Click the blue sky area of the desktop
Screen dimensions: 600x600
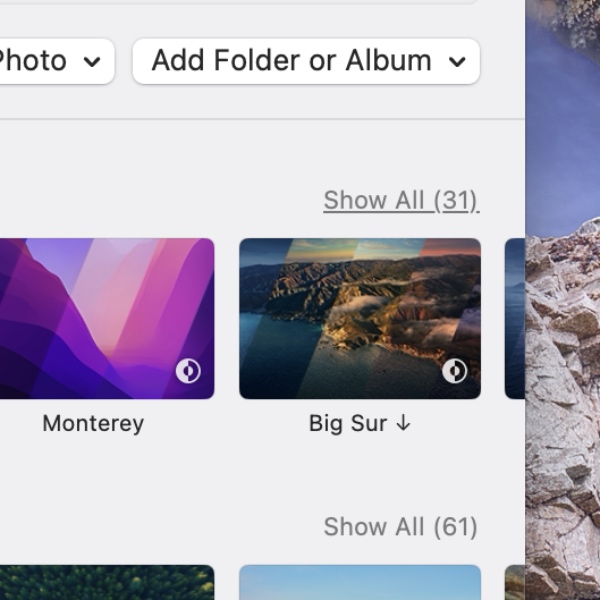pyautogui.click(x=560, y=110)
